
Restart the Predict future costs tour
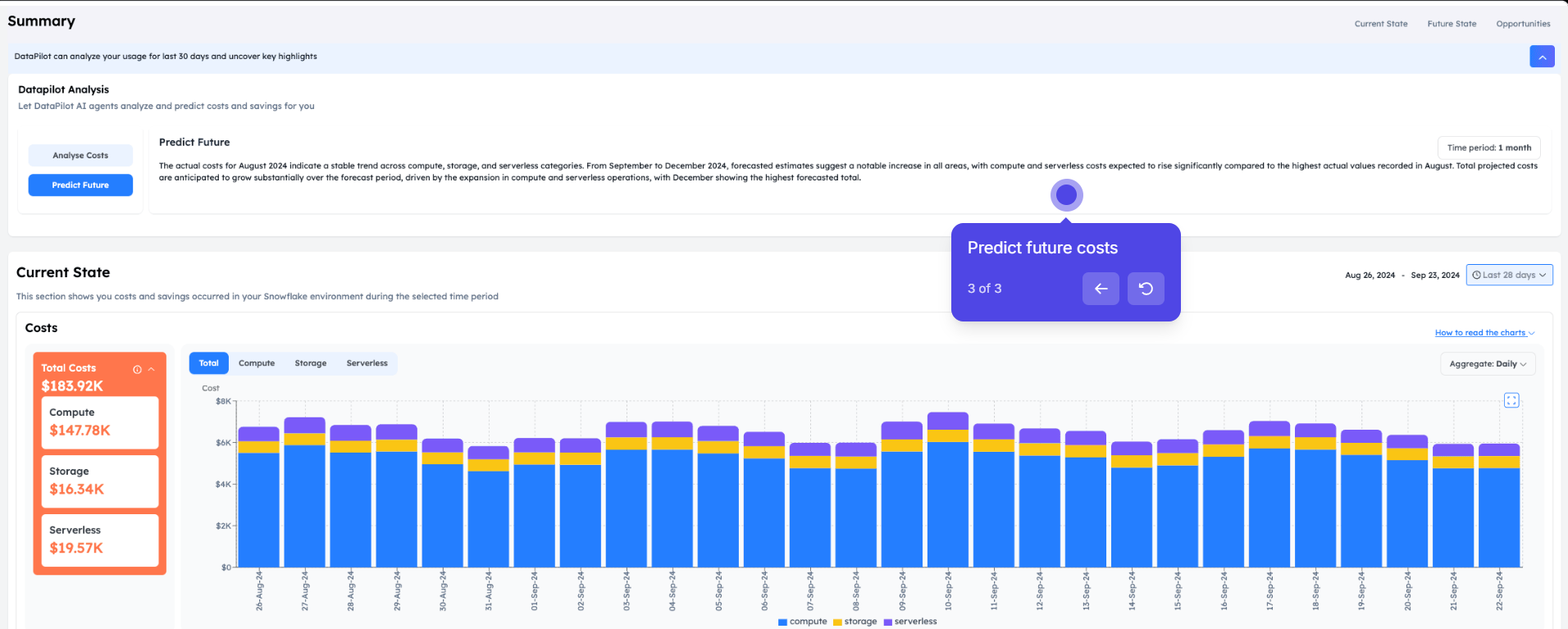coord(1146,289)
